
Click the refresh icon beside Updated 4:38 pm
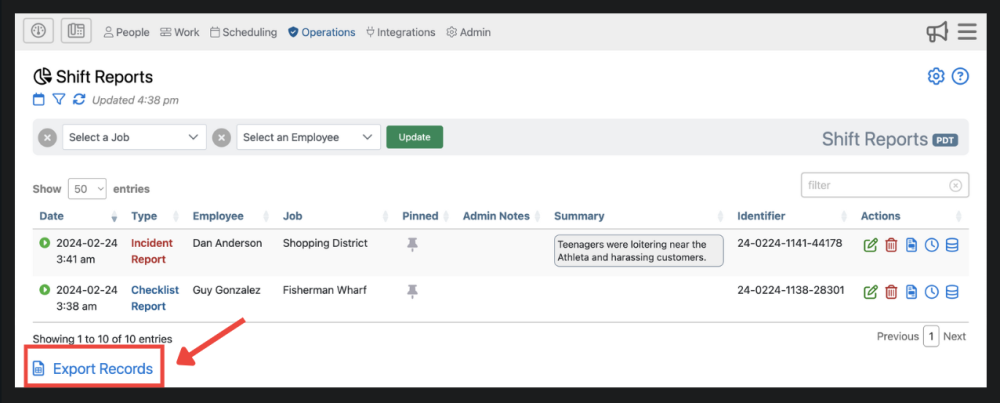tap(79, 99)
